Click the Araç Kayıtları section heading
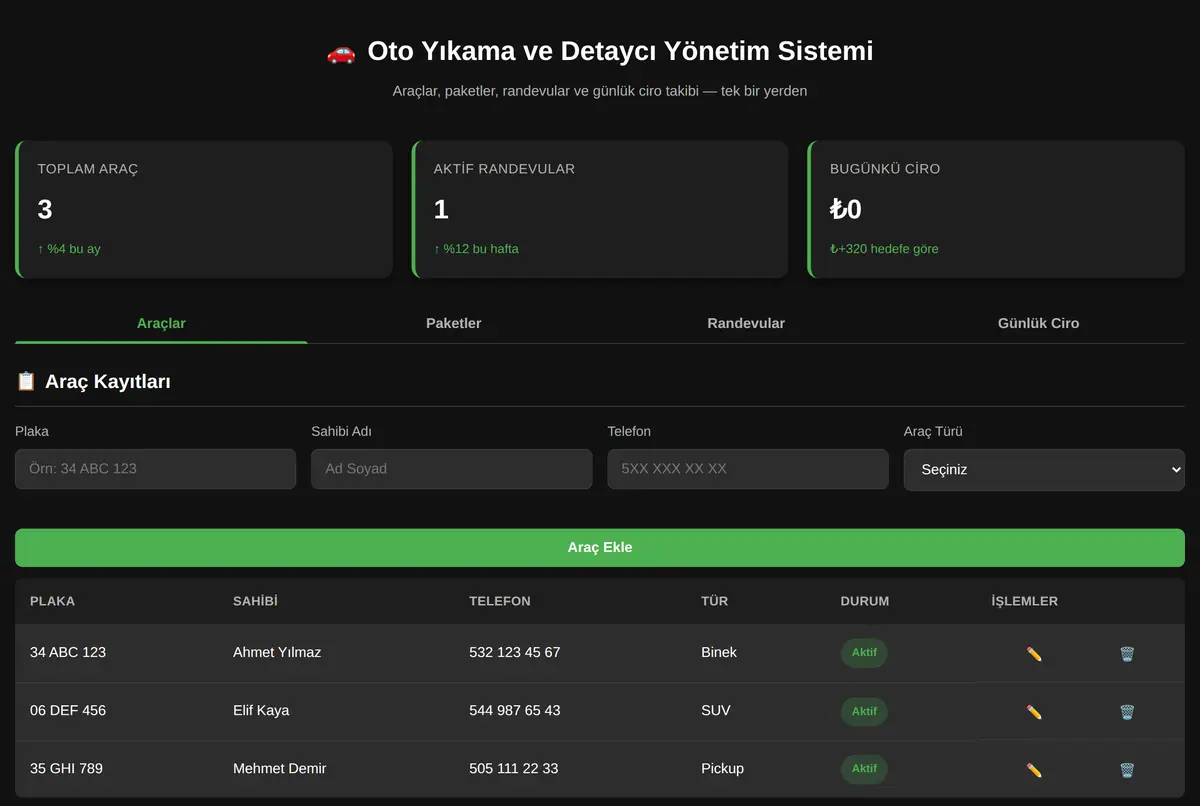This screenshot has height=806, width=1200. [x=108, y=381]
